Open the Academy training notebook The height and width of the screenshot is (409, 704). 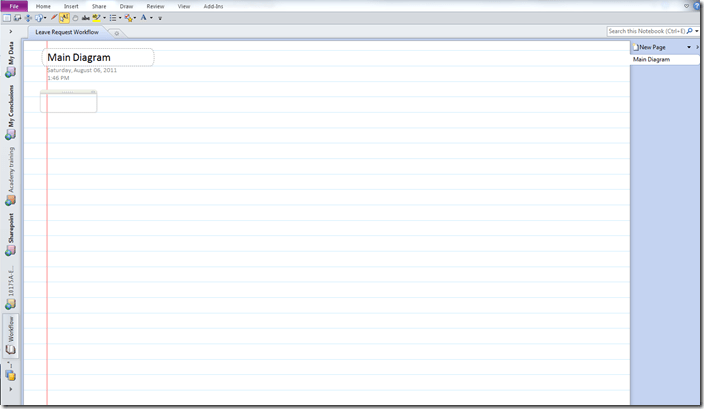(10, 175)
